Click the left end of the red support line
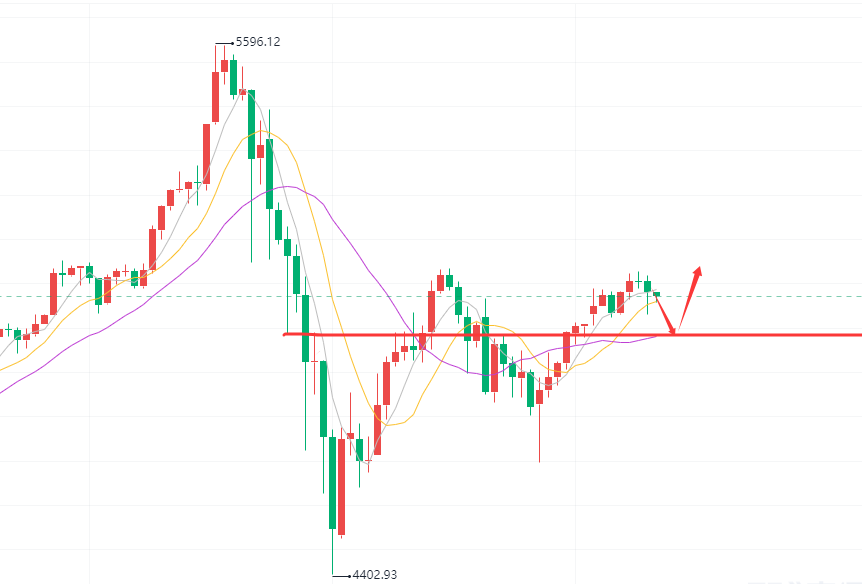The height and width of the screenshot is (584, 862). coord(287,334)
